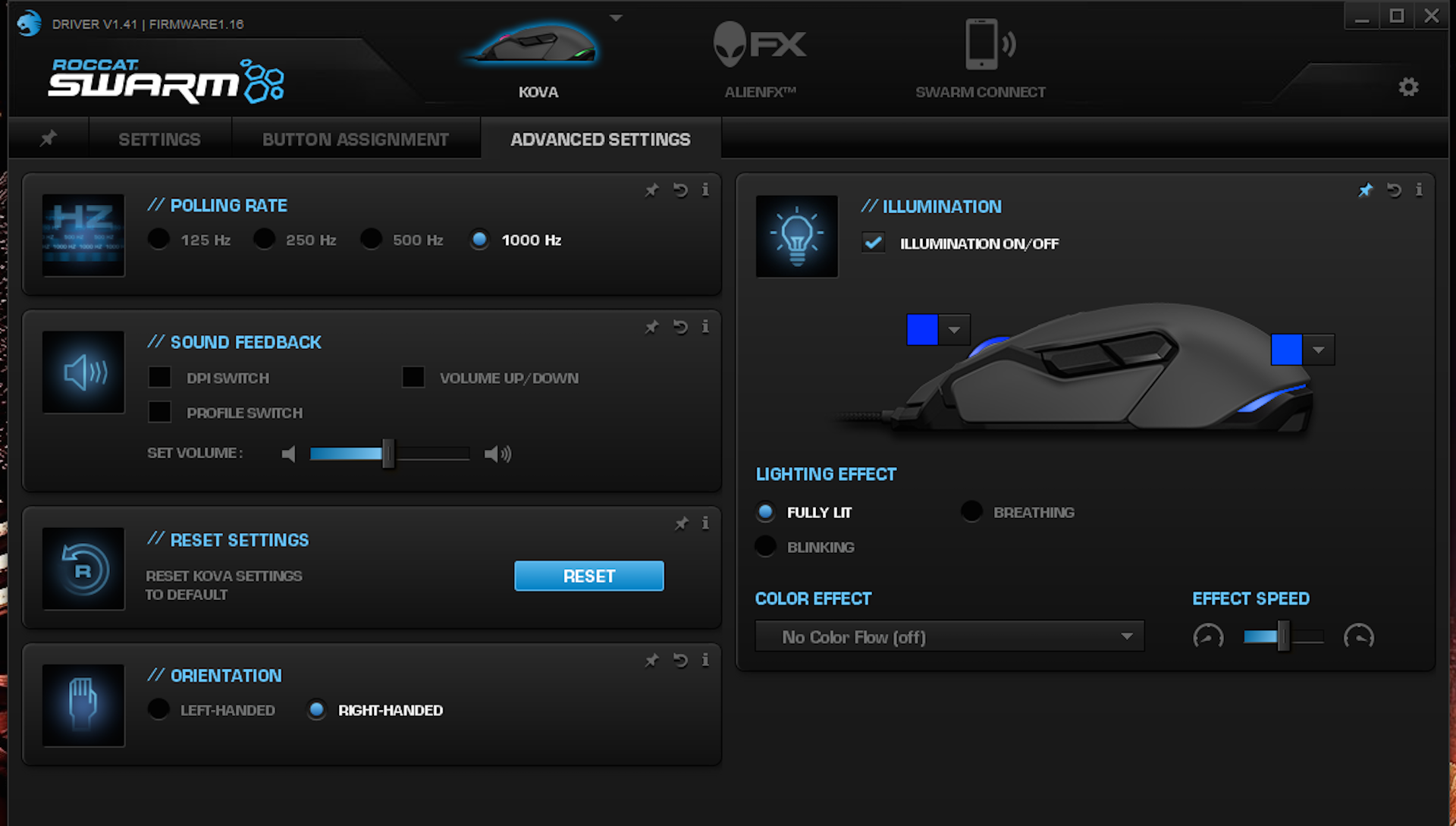Select the Kova device tab
1456x826 pixels.
click(538, 58)
